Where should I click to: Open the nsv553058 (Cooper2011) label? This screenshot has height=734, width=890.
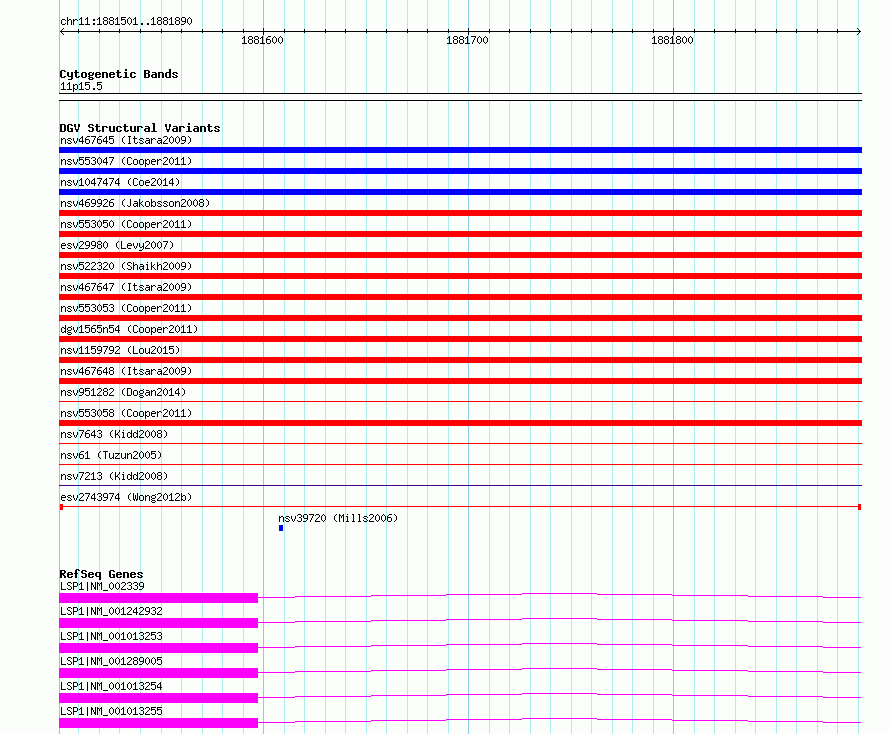click(x=126, y=413)
